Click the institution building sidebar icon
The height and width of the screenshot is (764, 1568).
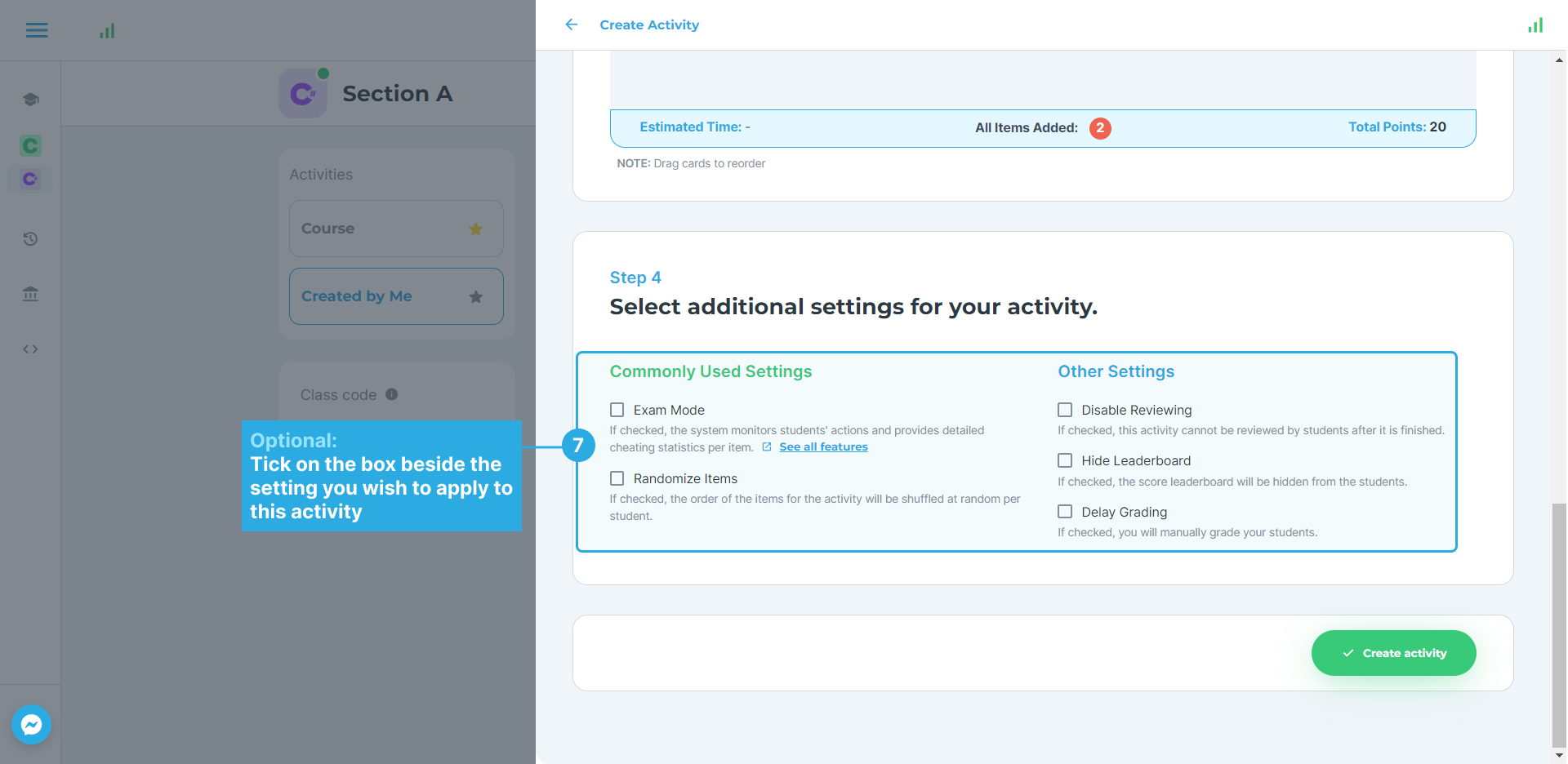pyautogui.click(x=31, y=294)
